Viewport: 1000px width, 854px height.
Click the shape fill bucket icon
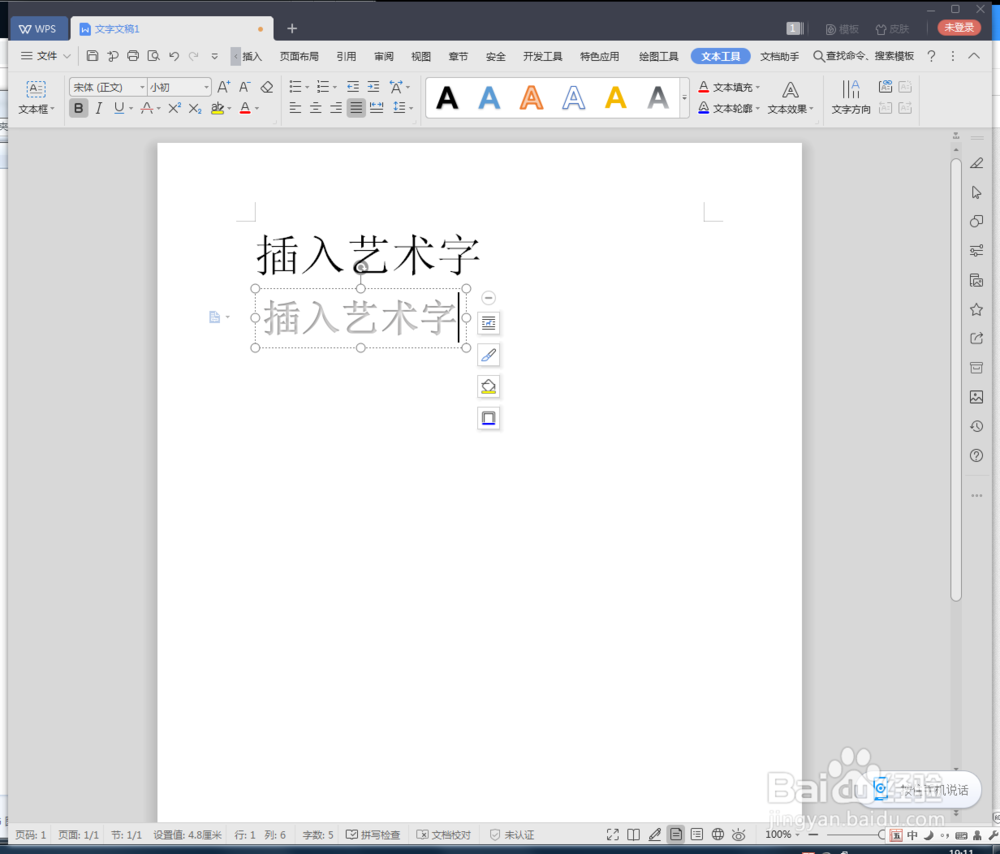489,387
